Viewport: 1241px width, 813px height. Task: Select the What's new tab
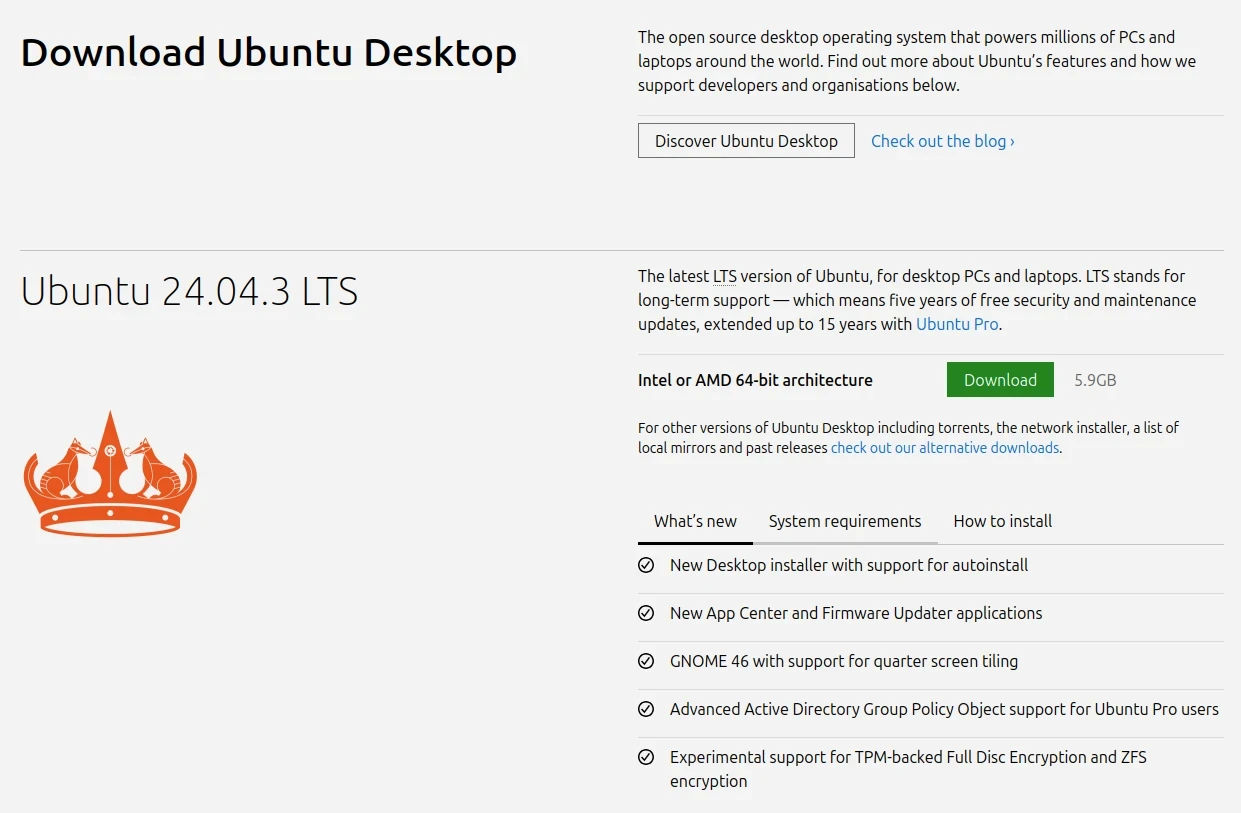coord(695,521)
